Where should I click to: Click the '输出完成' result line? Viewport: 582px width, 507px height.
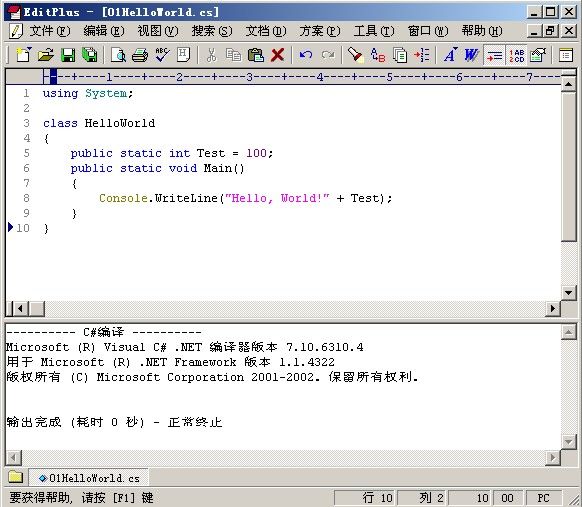(114, 422)
